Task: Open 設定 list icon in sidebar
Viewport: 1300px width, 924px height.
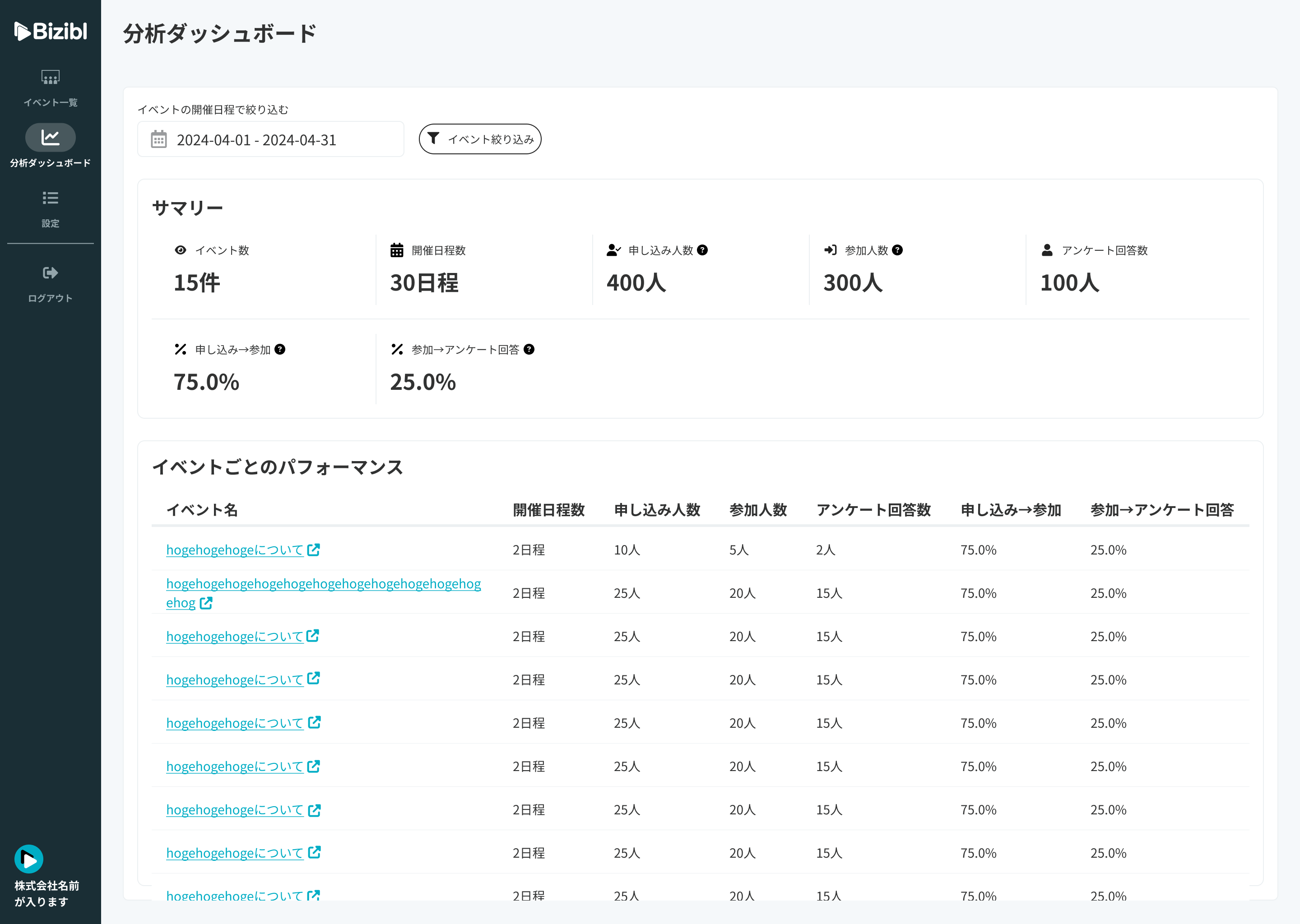Action: (x=50, y=198)
